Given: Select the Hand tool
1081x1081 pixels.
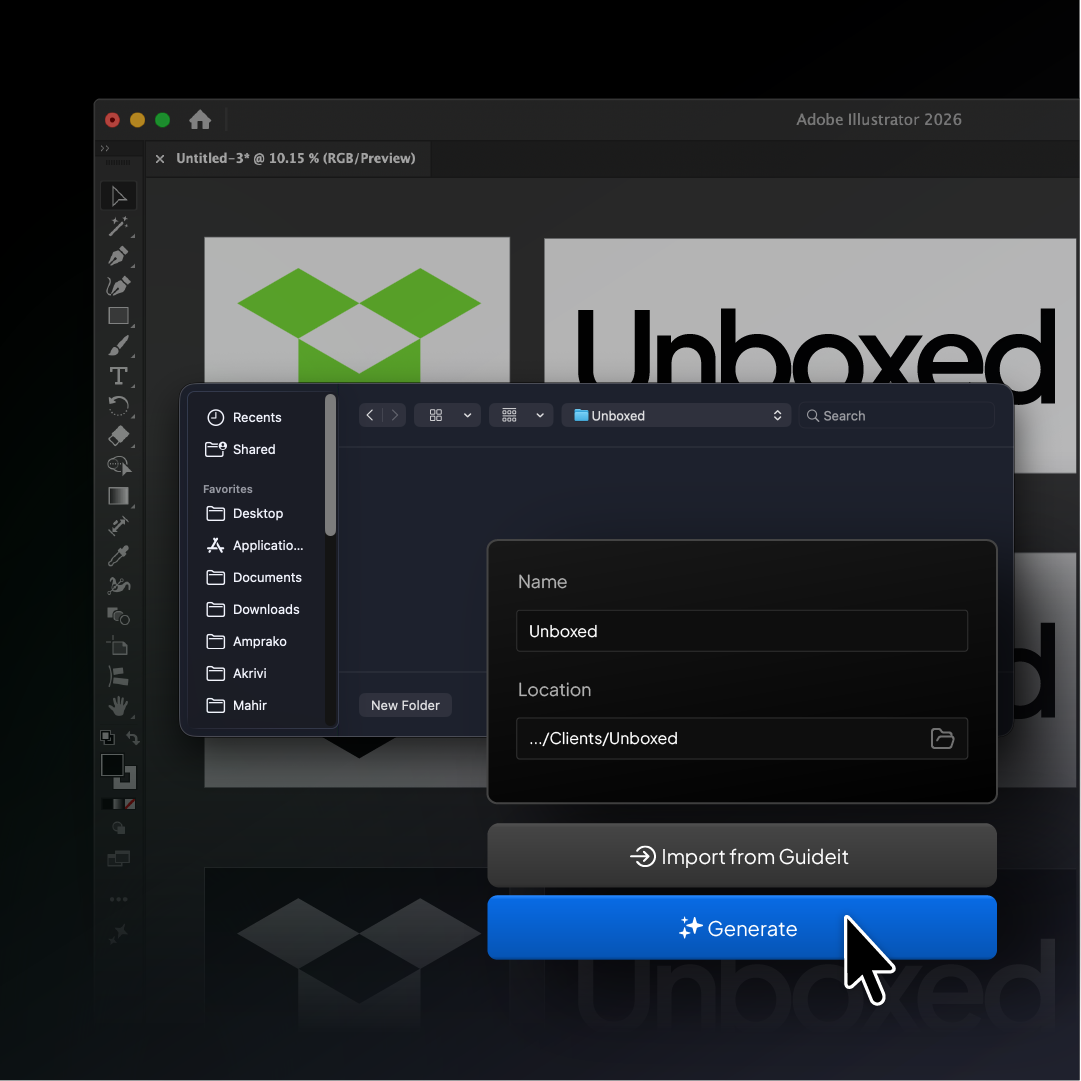Looking at the screenshot, I should pos(119,706).
